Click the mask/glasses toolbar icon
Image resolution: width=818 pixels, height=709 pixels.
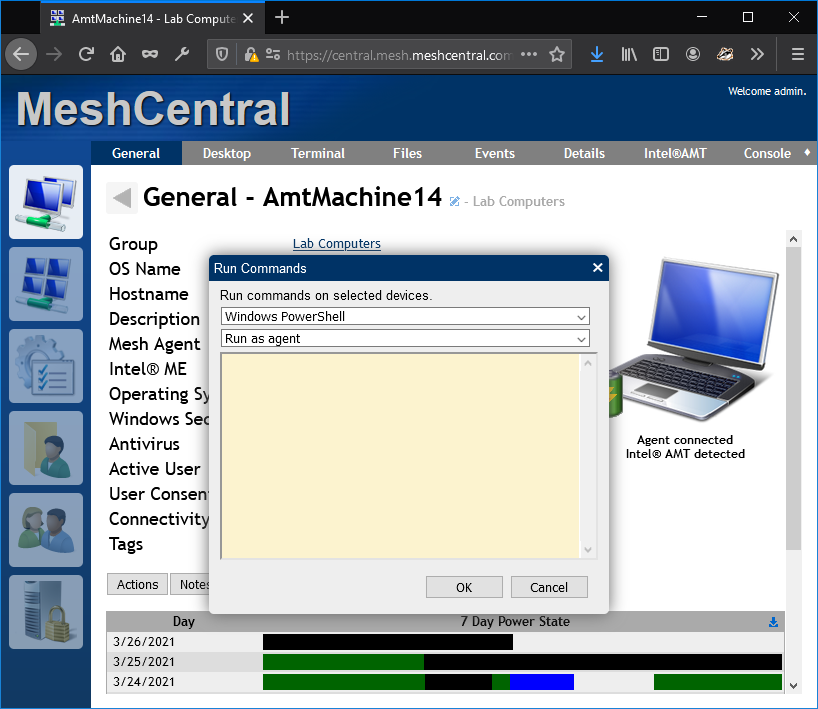(x=150, y=54)
